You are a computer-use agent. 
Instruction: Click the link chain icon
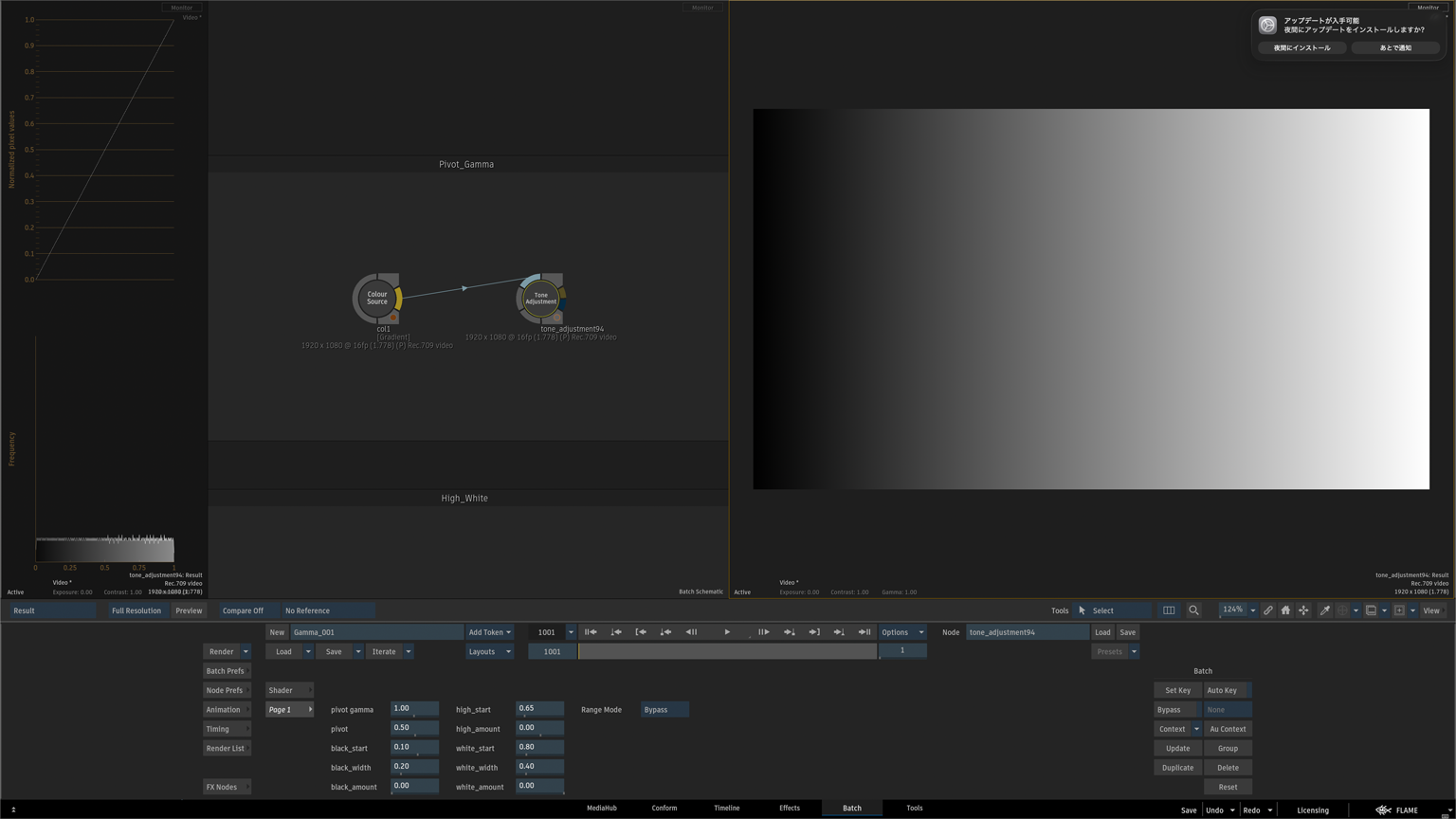point(1267,610)
